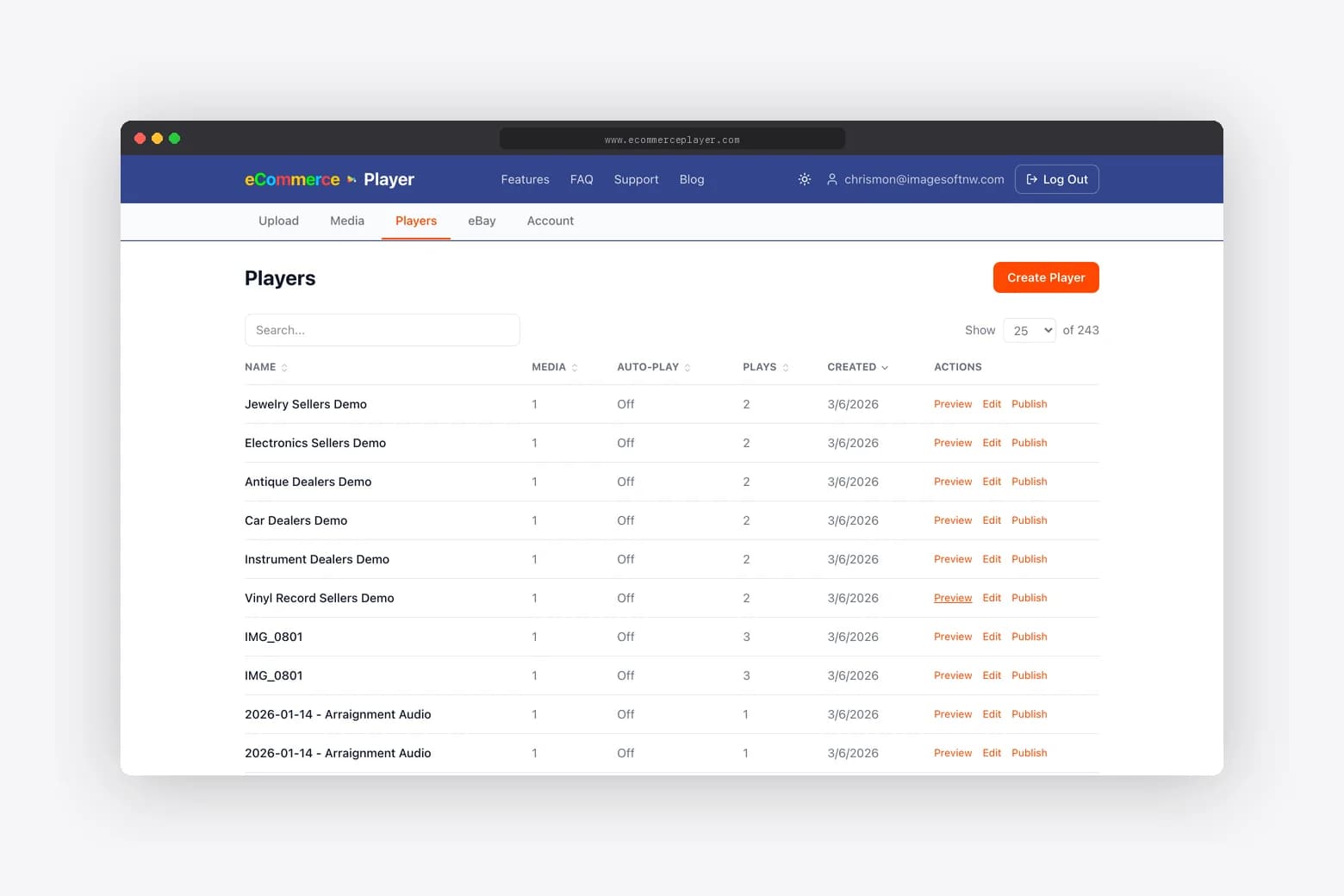Preview the Vinyl Record Sellers Demo player

coord(952,597)
